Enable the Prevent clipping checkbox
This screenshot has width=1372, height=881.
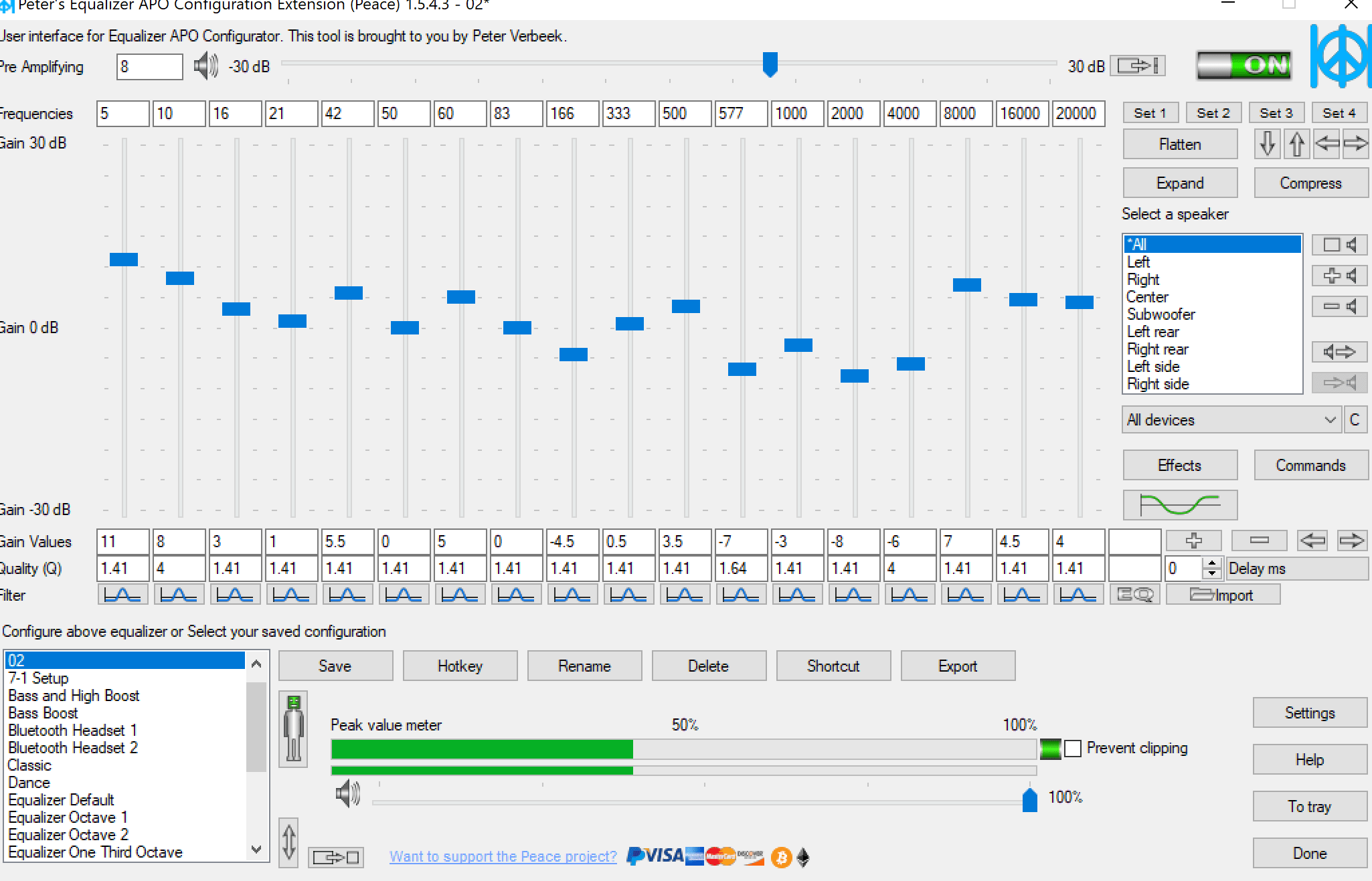coord(1073,749)
